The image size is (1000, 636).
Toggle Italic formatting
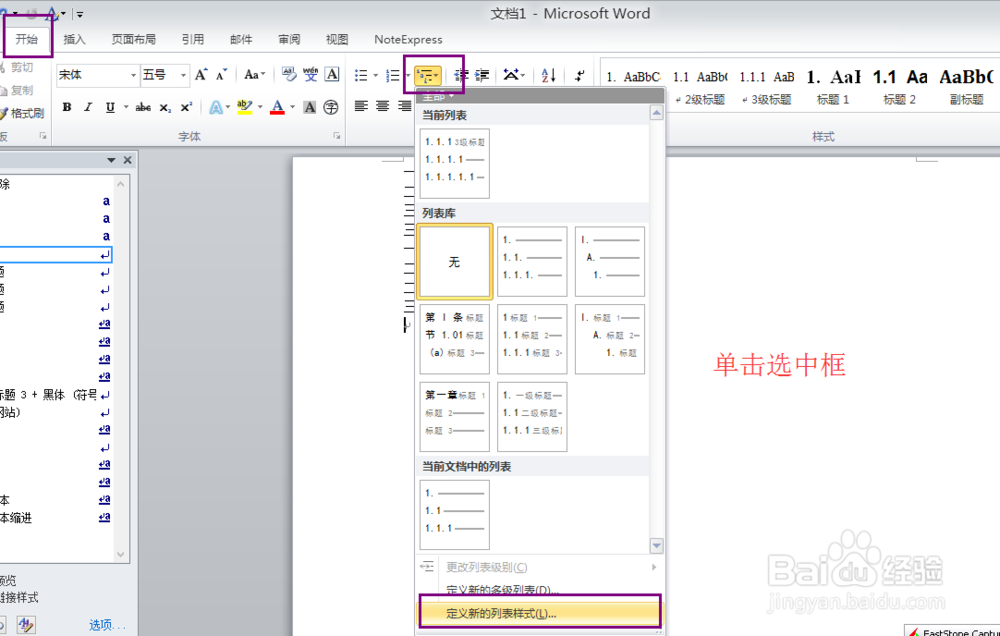click(x=87, y=108)
